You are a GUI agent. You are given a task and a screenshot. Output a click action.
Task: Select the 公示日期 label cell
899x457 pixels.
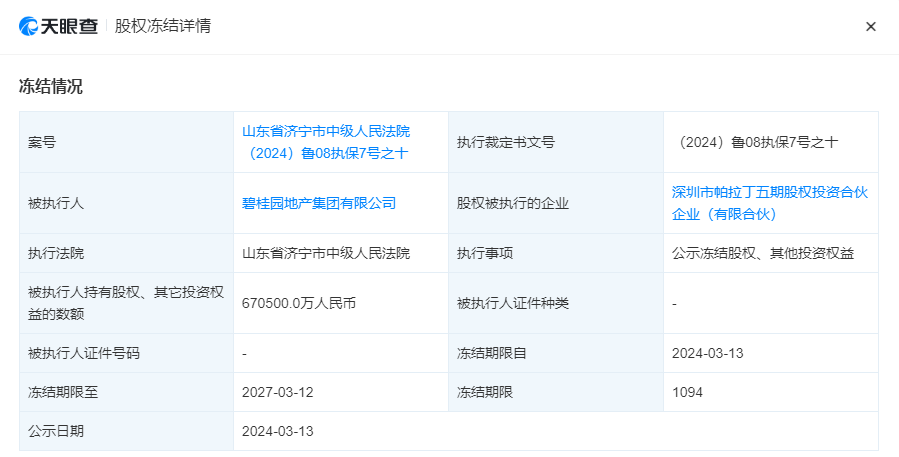(x=127, y=431)
